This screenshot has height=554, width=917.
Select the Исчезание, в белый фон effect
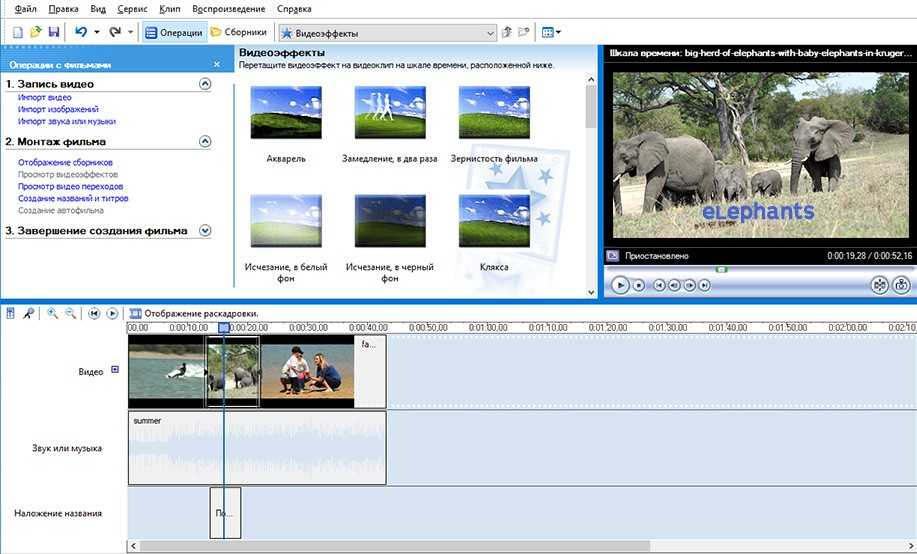coord(286,221)
